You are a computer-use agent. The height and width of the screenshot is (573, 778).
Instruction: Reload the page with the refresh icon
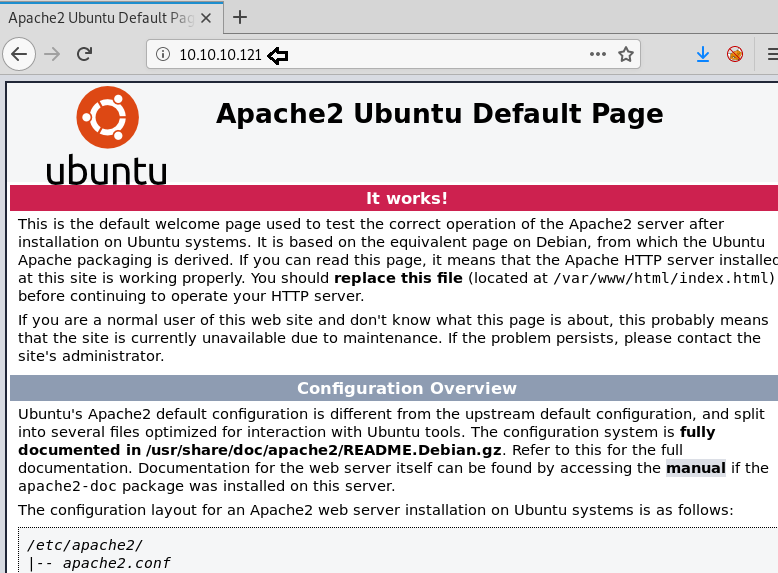[x=85, y=54]
